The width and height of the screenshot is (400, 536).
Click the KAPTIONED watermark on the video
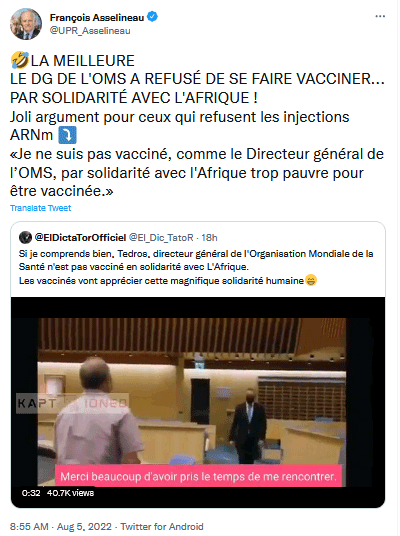72,403
